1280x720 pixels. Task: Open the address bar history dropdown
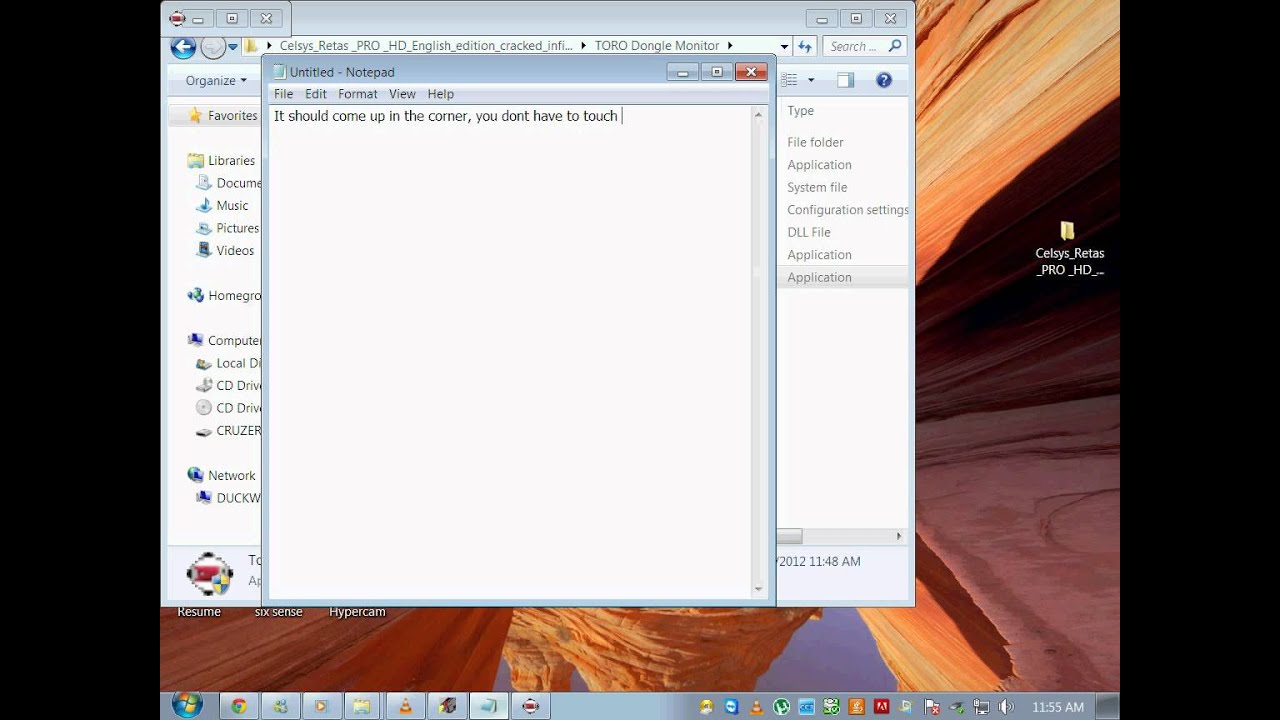783,46
